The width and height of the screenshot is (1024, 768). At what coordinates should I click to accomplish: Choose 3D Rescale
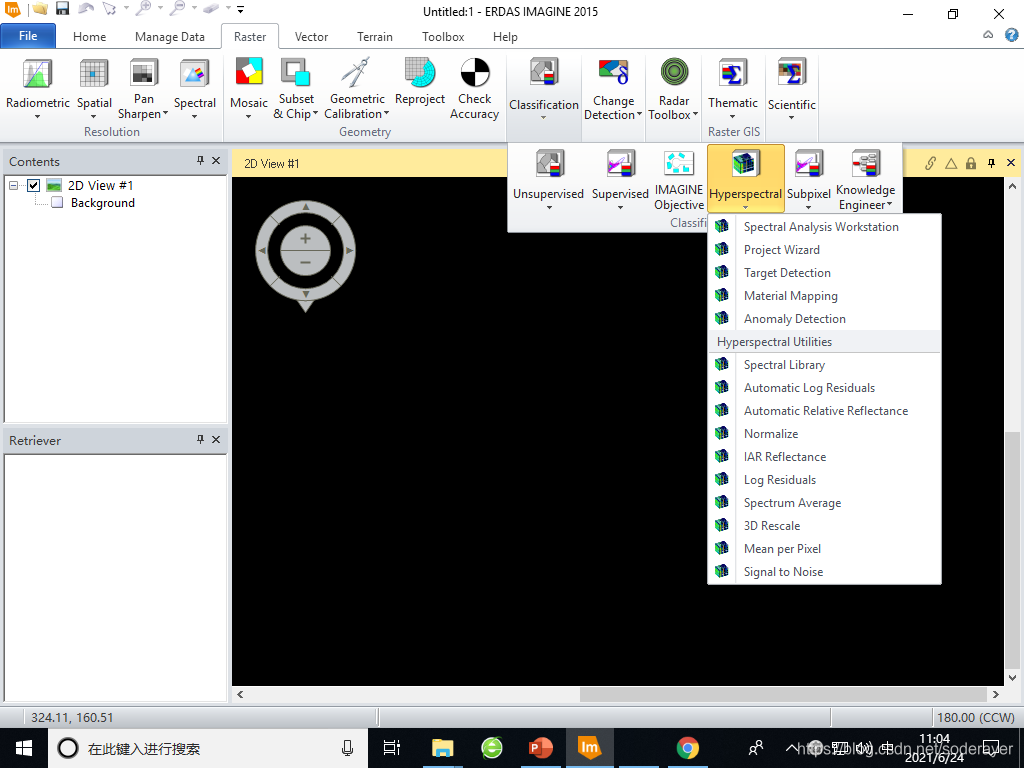[x=824, y=526]
